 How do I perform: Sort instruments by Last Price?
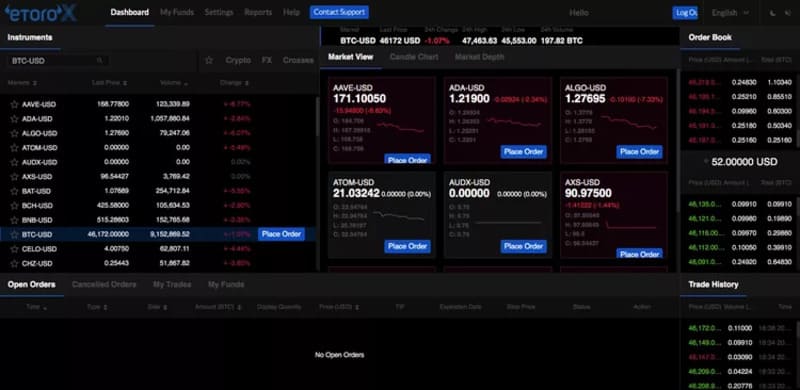click(x=110, y=83)
